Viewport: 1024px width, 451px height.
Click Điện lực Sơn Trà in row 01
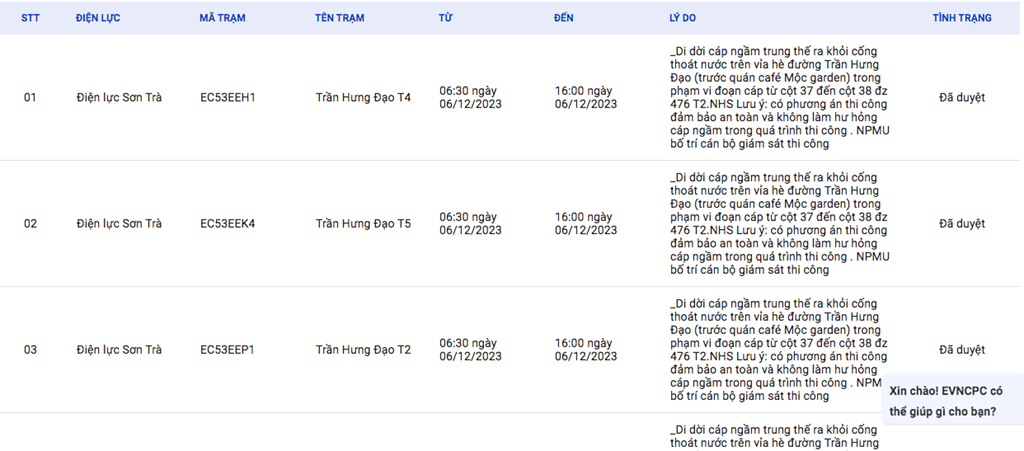119,98
